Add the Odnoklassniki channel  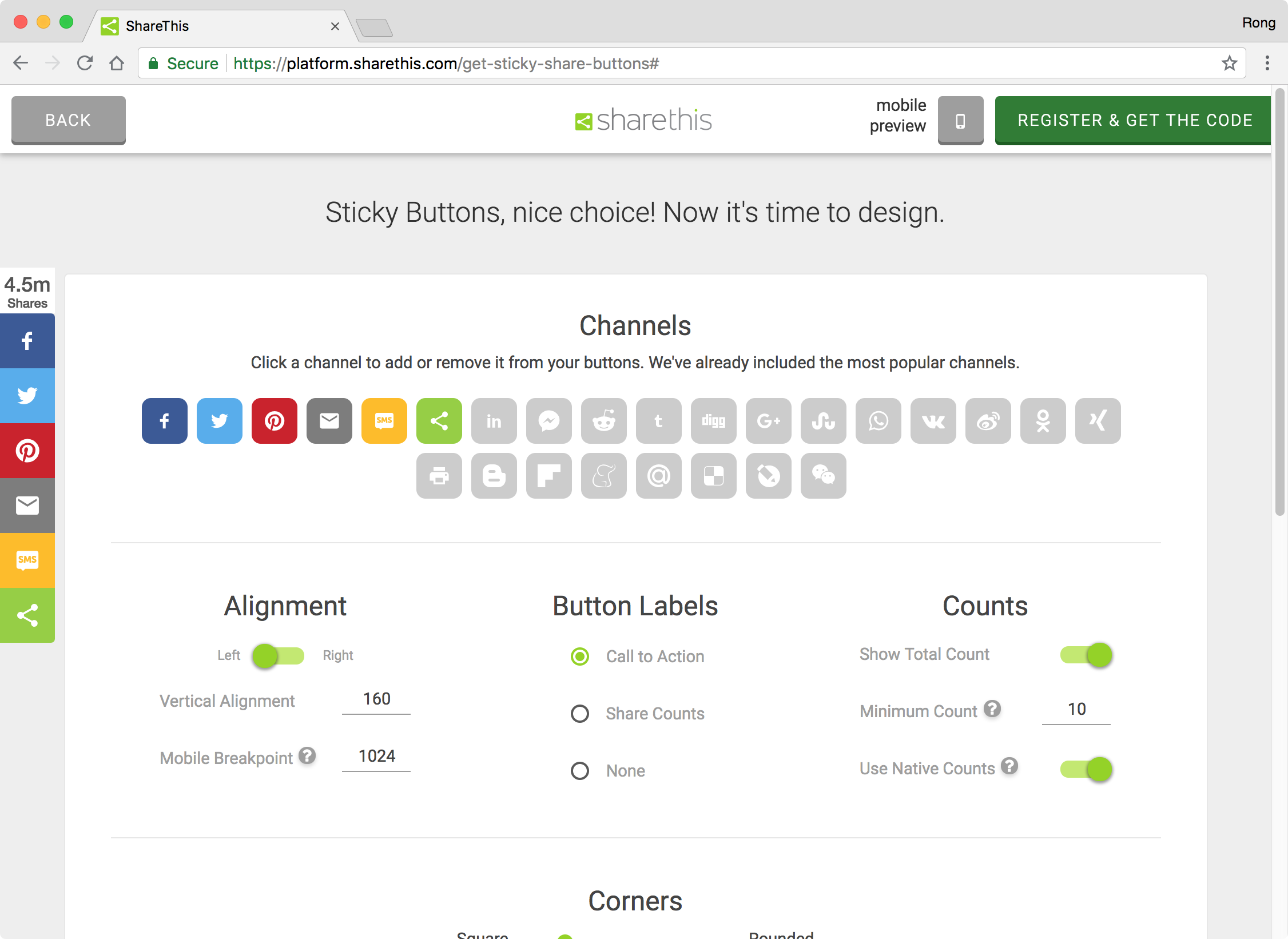[x=1043, y=421]
